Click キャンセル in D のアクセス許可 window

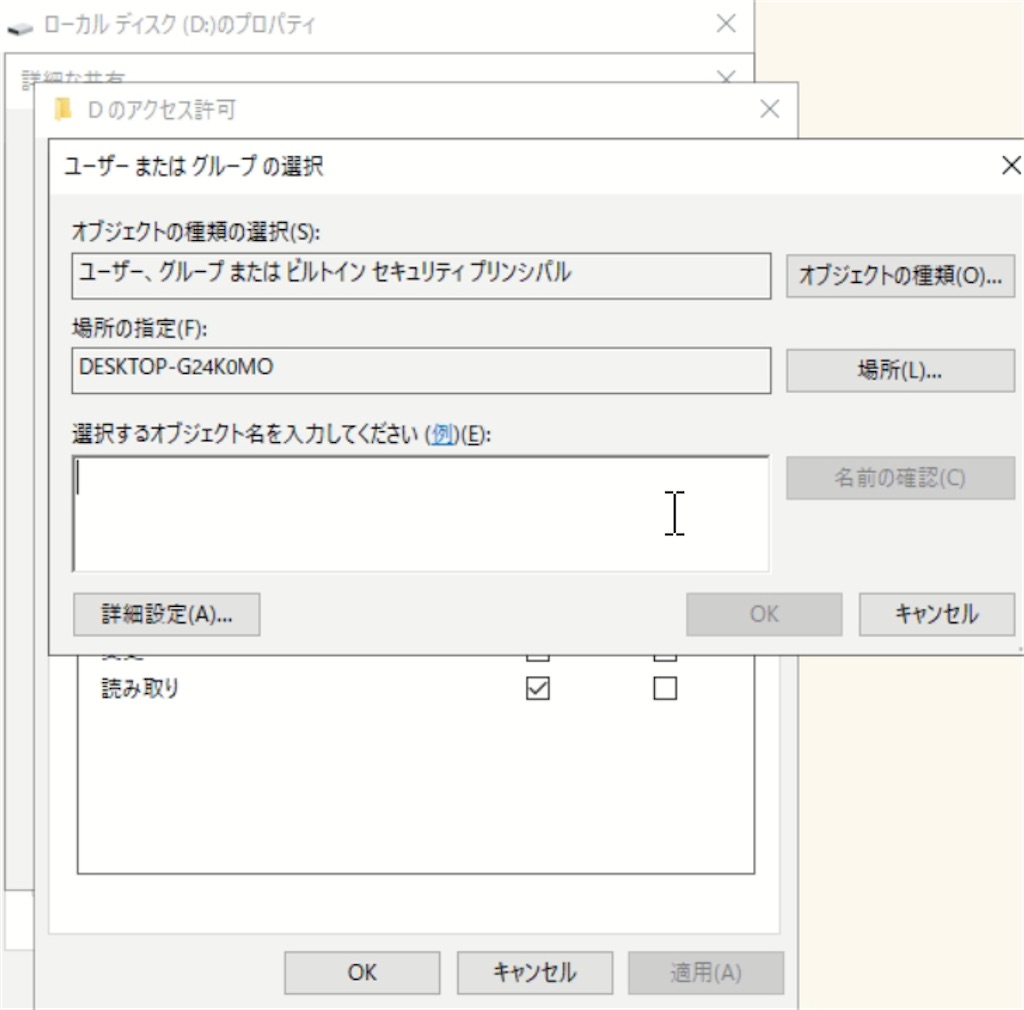(x=535, y=973)
